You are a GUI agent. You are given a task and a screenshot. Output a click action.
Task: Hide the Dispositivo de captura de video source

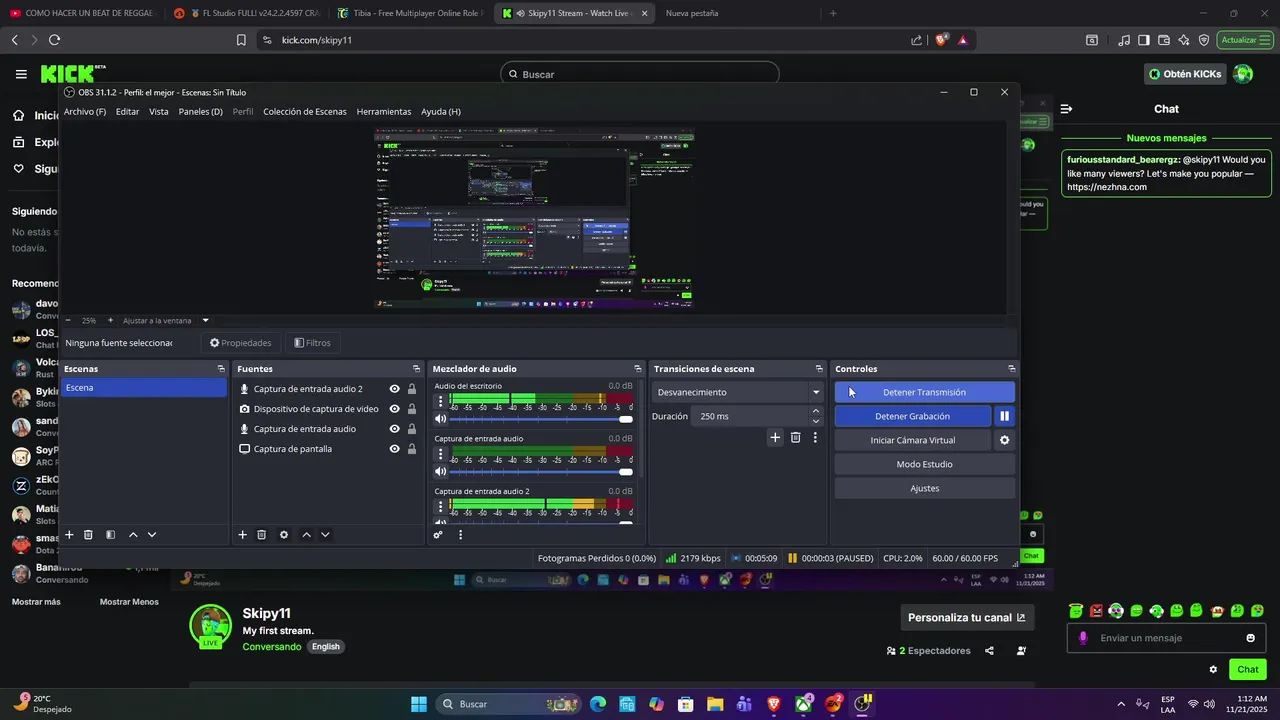395,409
